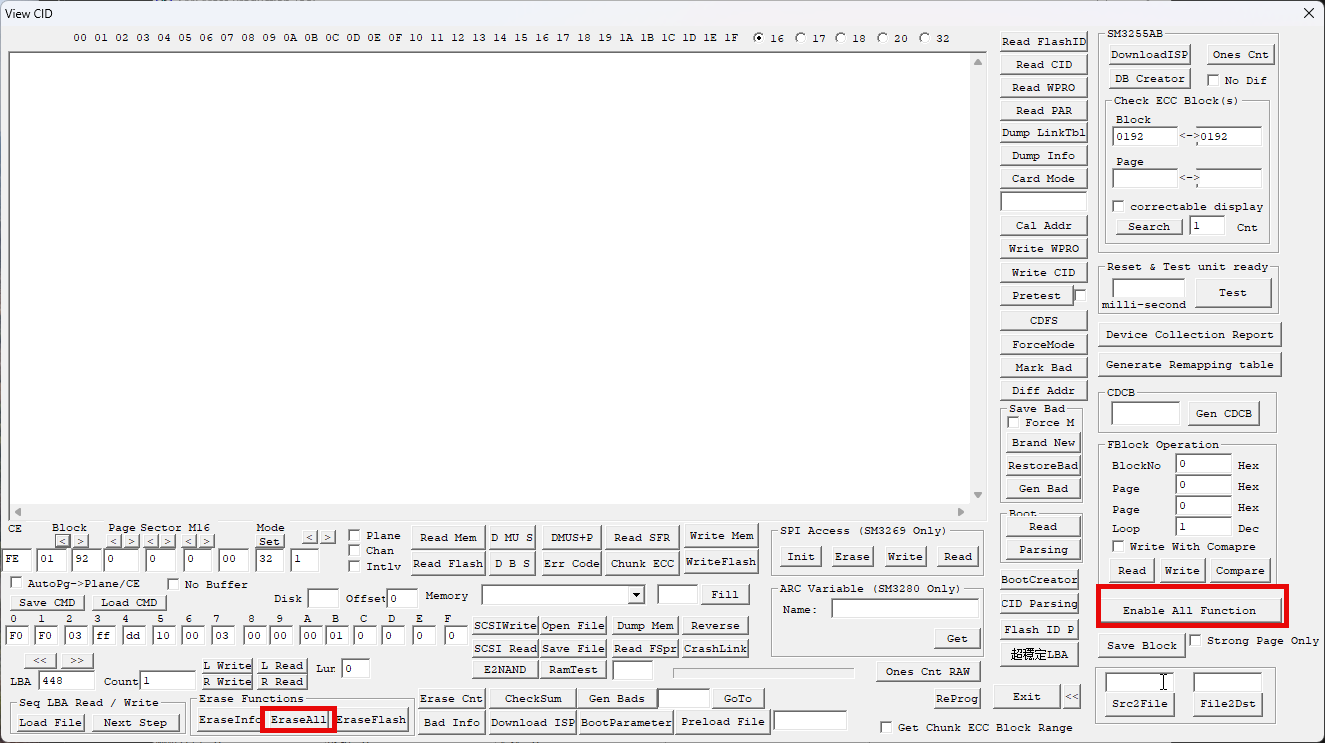This screenshot has width=1325, height=743.
Task: Click the LBA input field
Action: pyautogui.click(x=66, y=681)
